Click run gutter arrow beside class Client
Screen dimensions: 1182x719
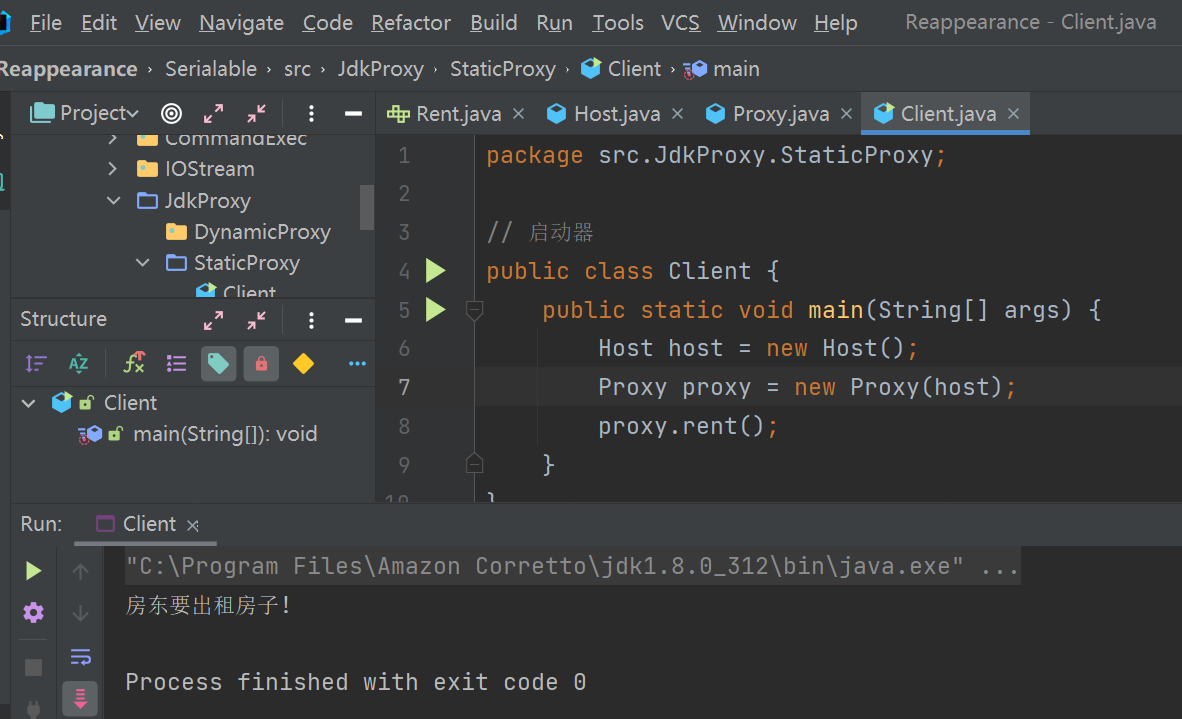pos(435,271)
